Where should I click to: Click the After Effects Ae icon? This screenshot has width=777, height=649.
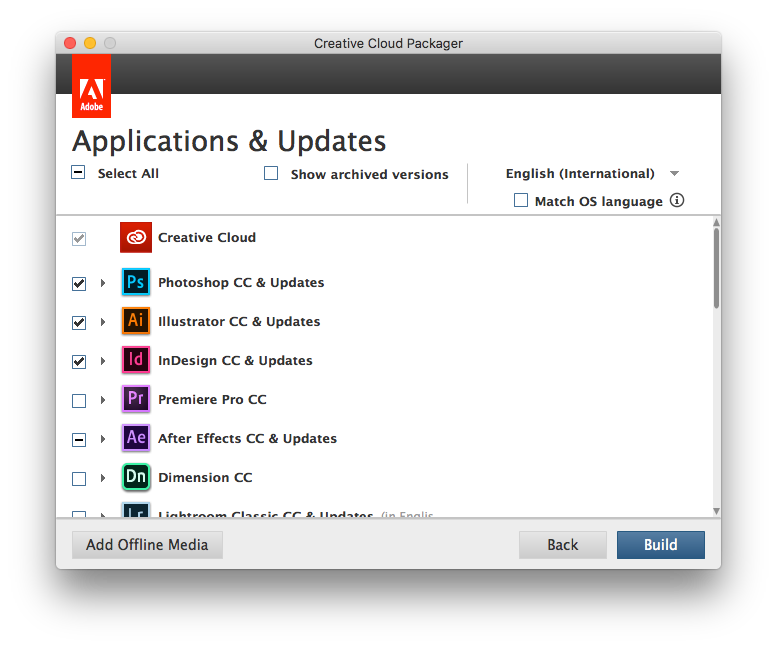(136, 438)
